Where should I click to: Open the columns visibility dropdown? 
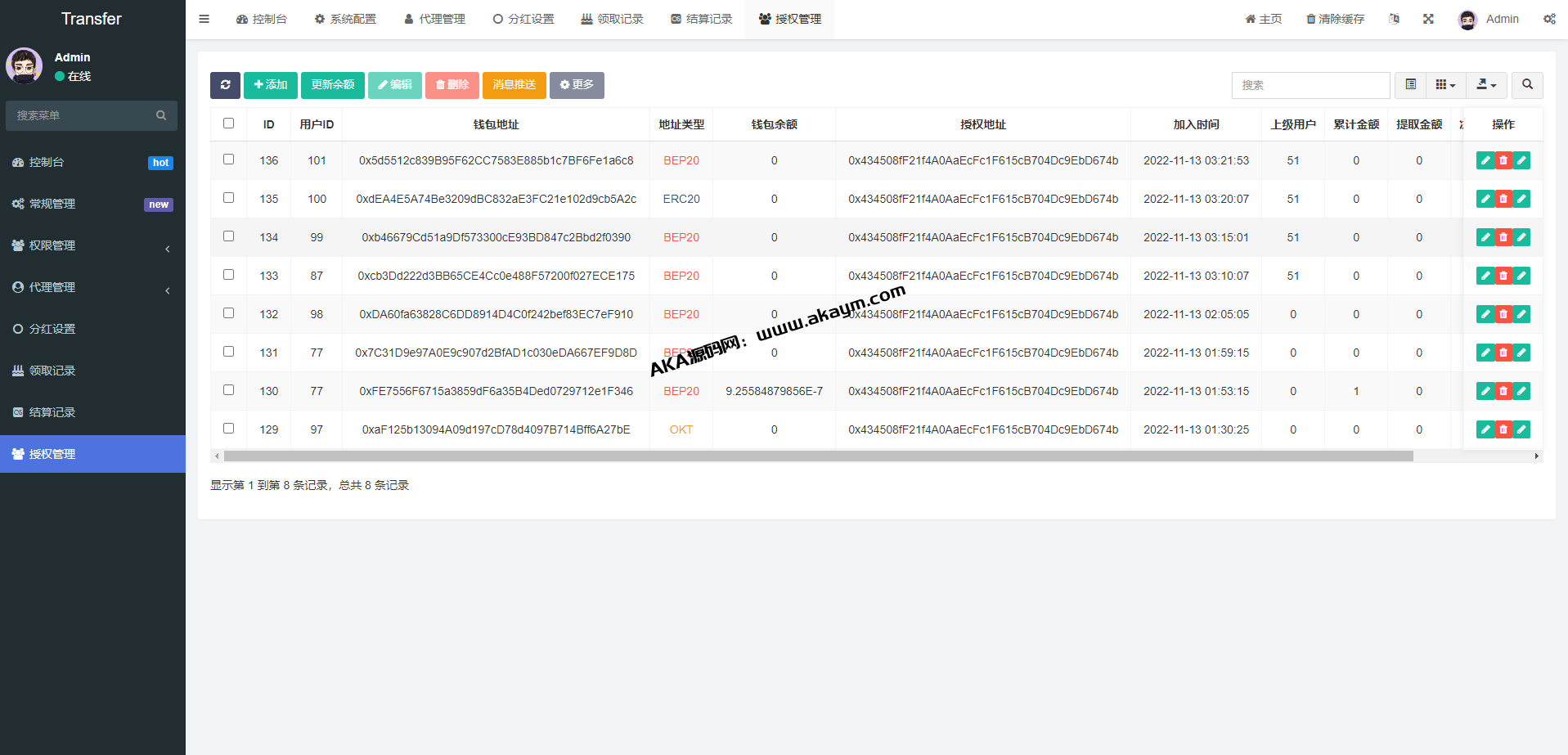1445,85
